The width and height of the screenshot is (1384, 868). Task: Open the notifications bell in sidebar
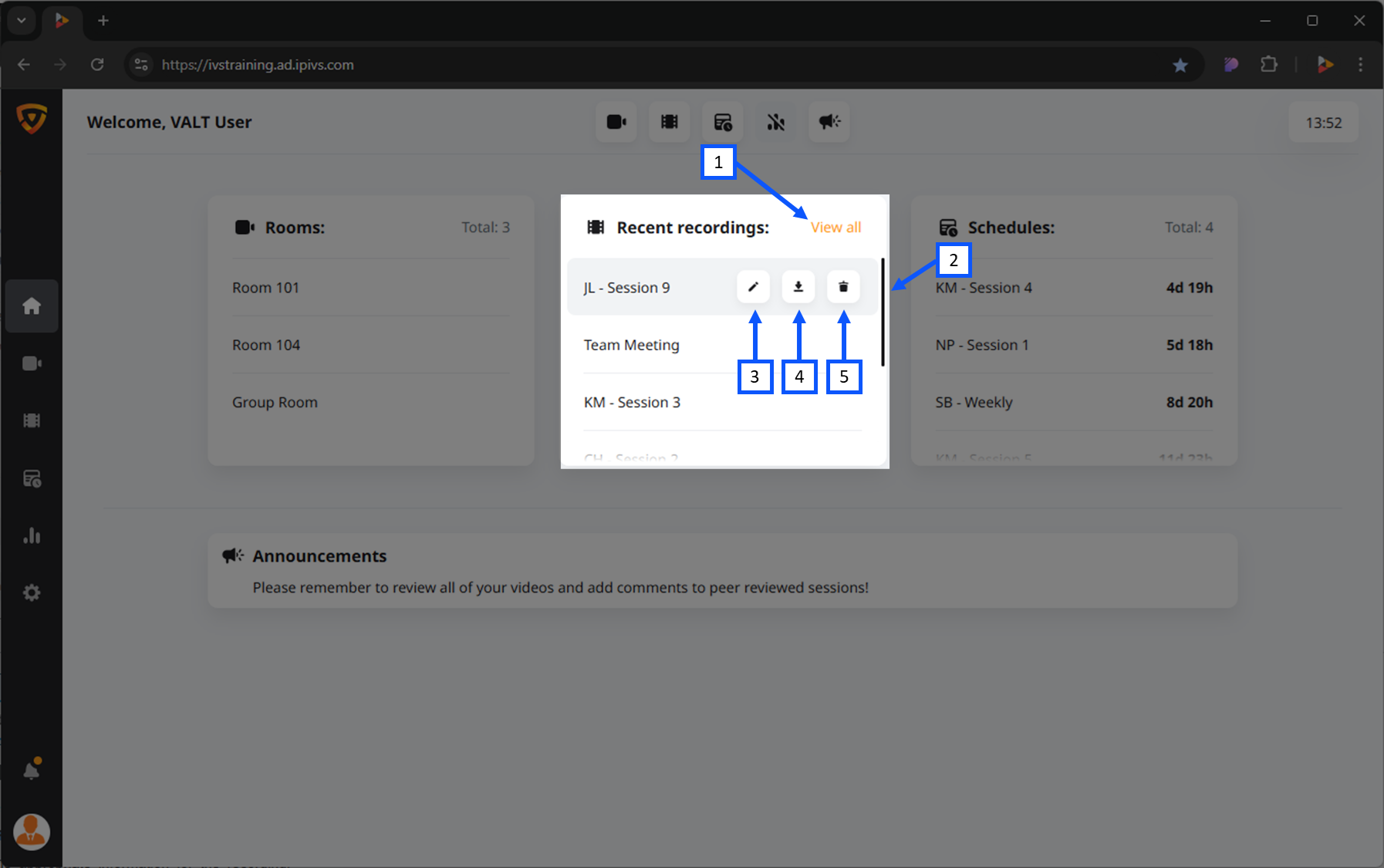pyautogui.click(x=32, y=769)
